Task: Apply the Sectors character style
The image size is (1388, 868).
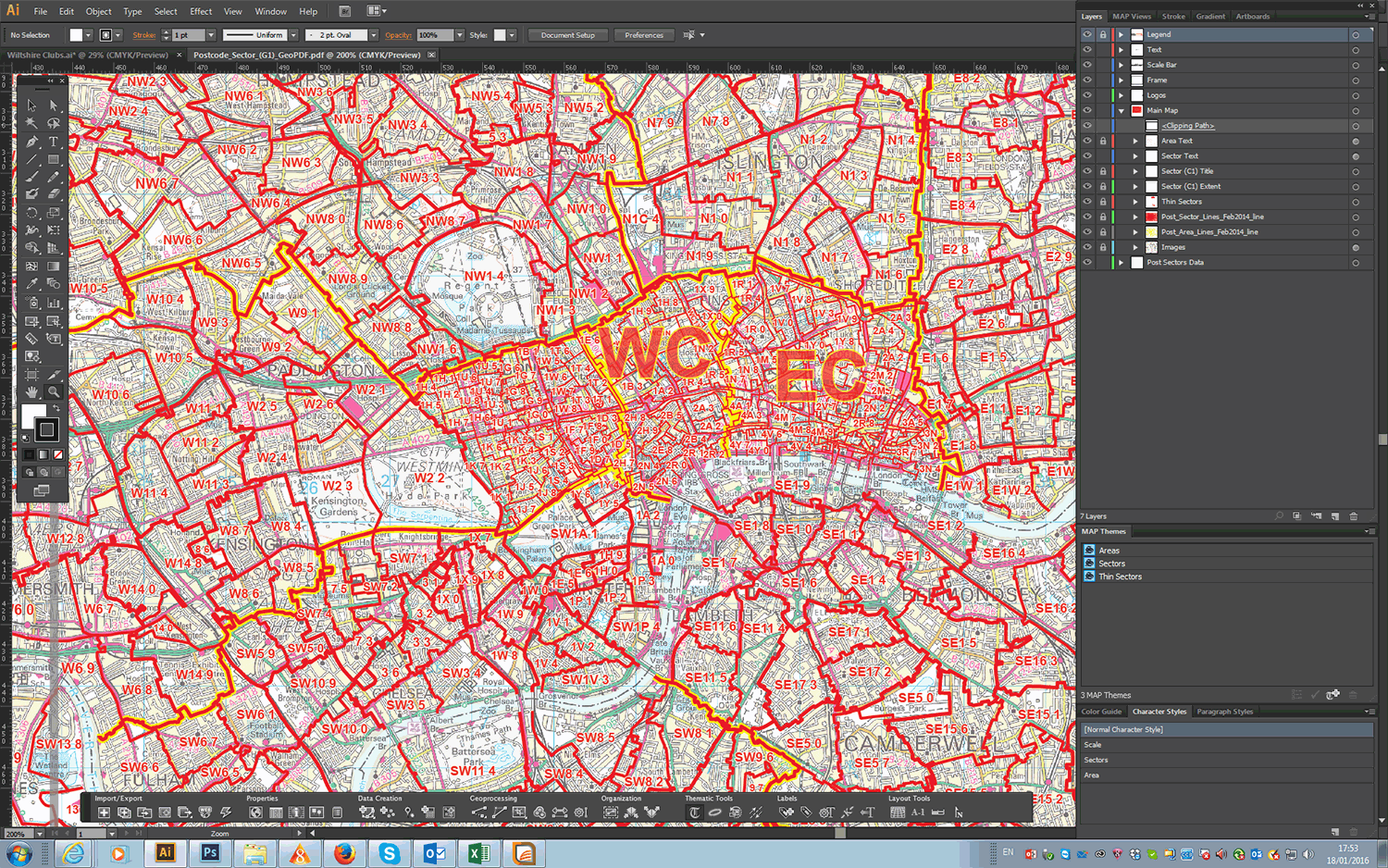Action: pyautogui.click(x=1096, y=760)
